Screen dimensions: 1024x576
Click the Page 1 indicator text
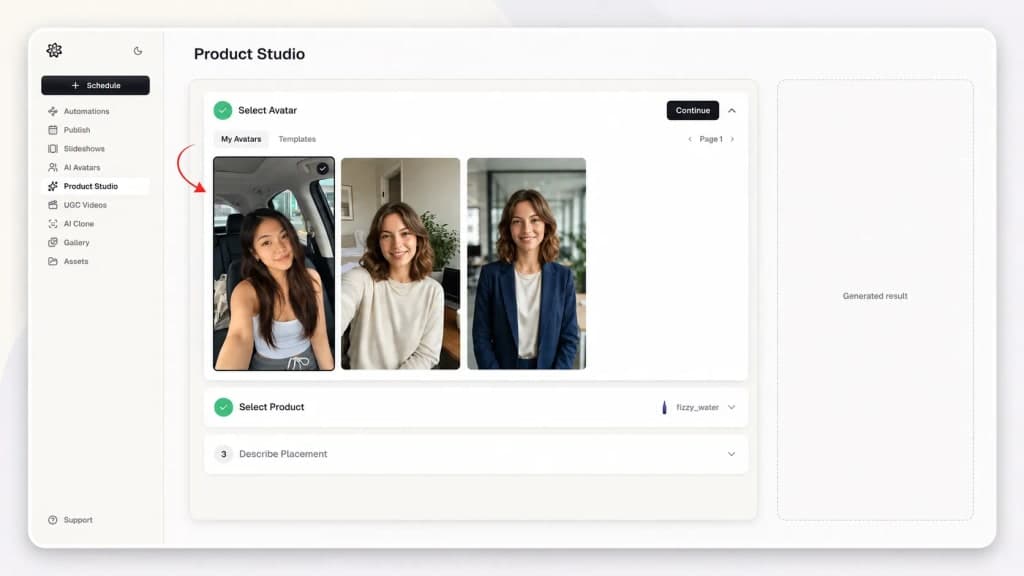pos(711,139)
